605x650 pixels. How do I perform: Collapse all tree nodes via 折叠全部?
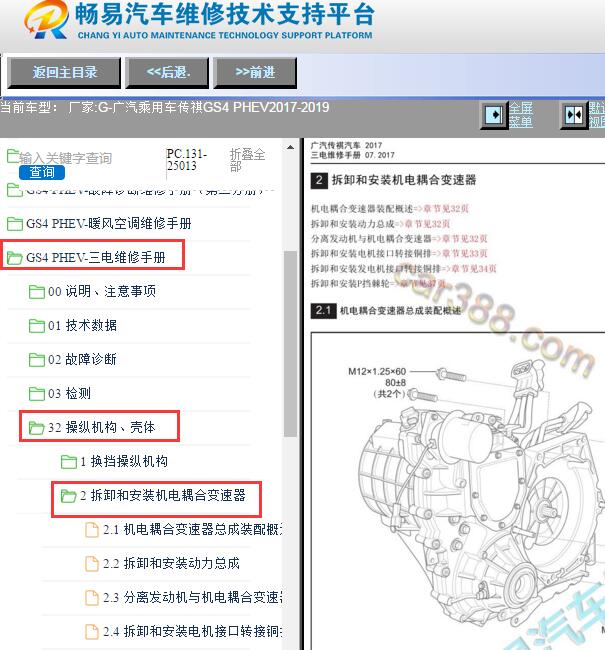pos(247,160)
